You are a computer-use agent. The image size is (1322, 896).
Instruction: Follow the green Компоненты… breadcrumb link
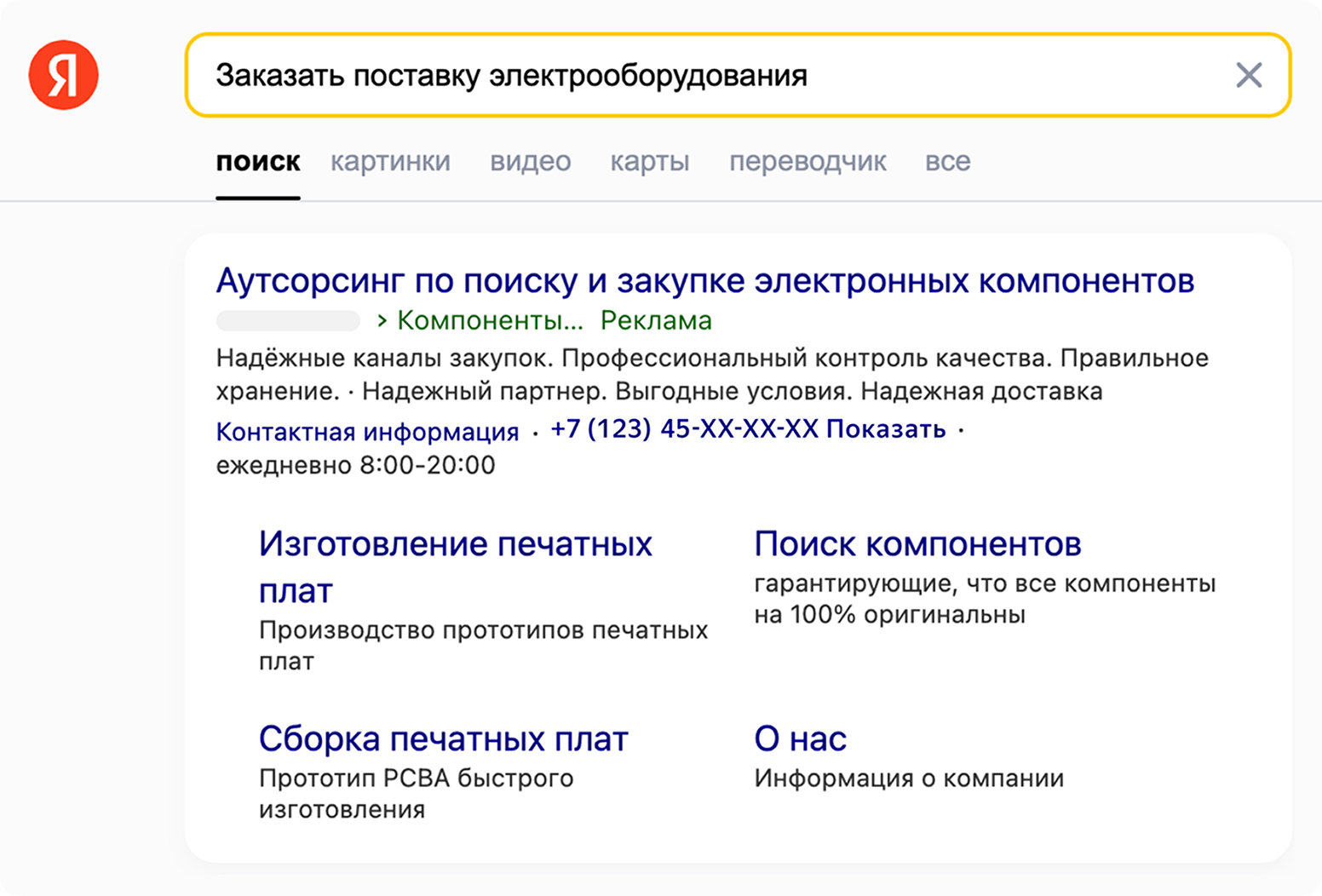point(490,320)
